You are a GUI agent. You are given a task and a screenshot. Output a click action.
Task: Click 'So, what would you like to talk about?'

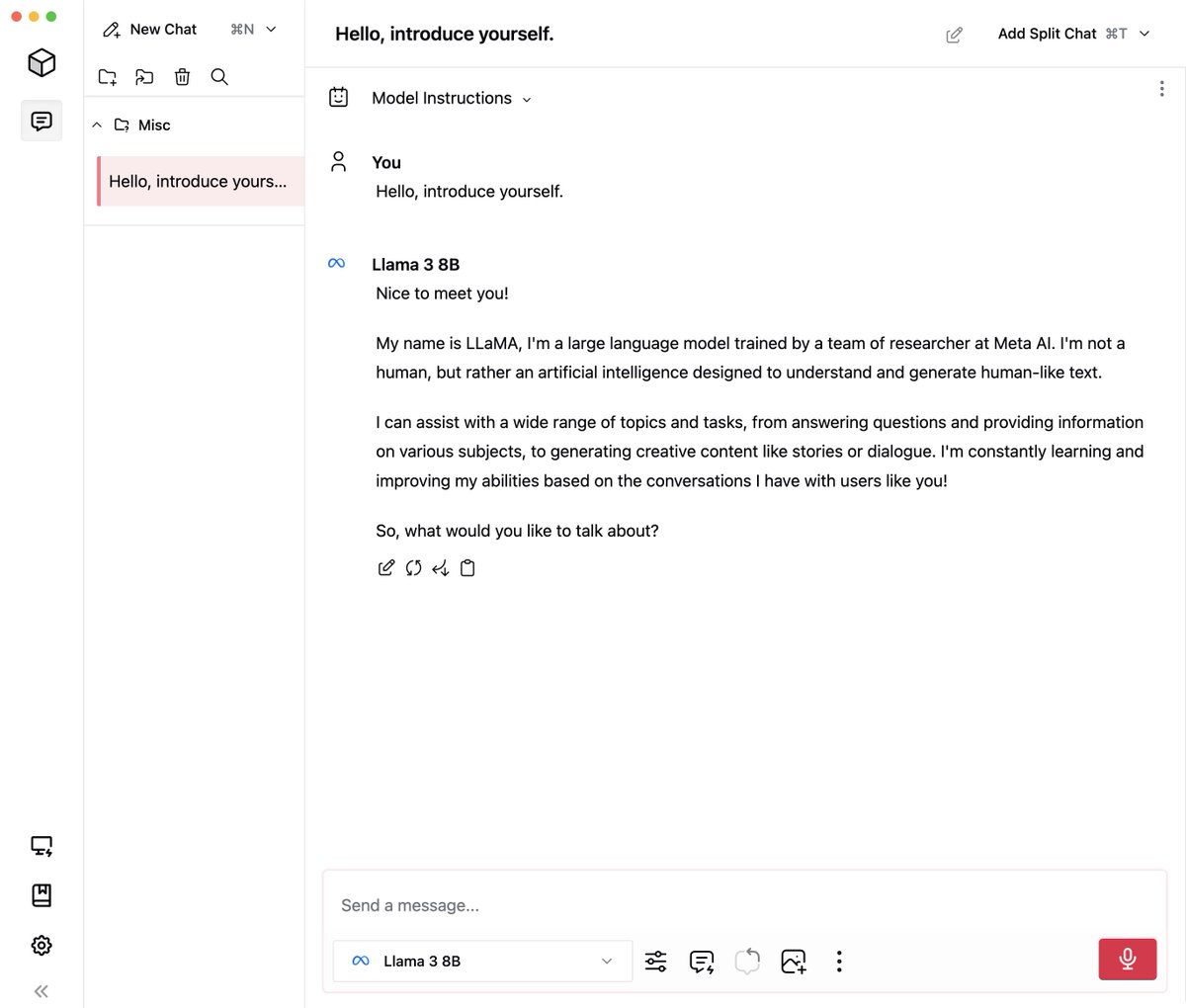517,531
